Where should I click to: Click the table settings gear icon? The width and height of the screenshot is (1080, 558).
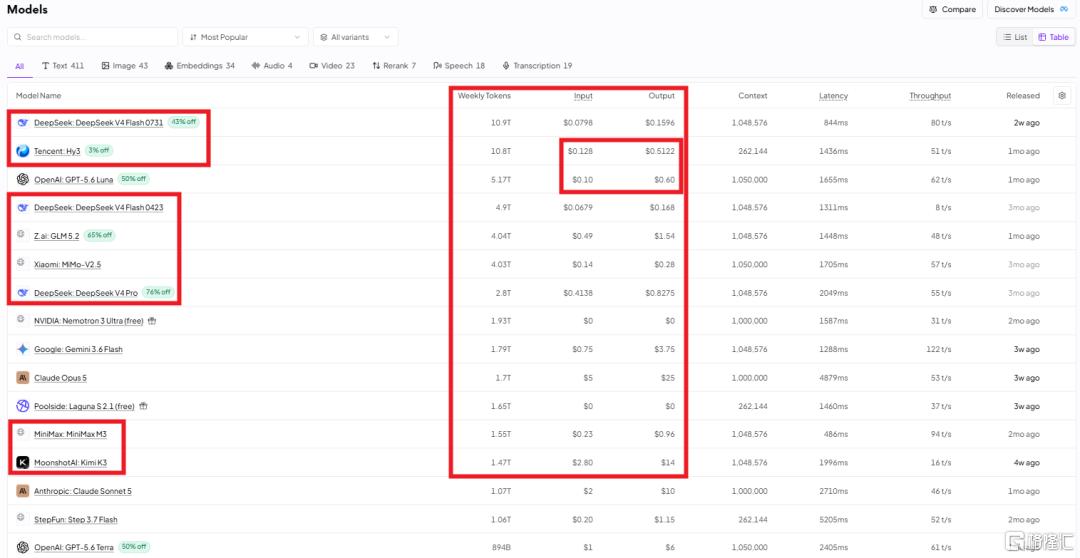(x=1061, y=96)
